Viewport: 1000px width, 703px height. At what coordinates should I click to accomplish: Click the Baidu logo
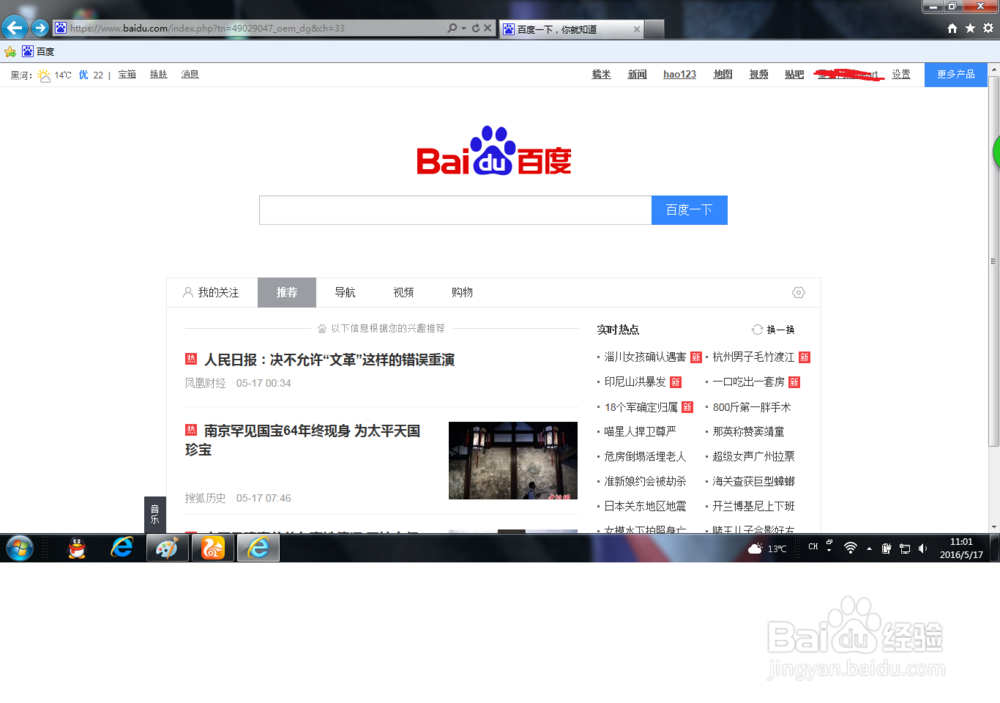(x=494, y=151)
